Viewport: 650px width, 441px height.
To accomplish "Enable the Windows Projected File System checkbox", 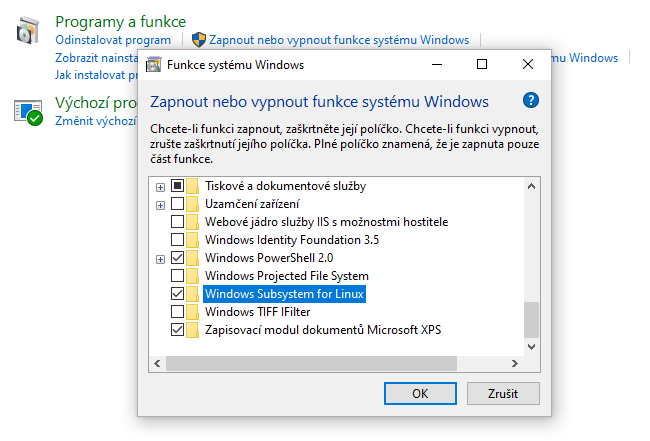I will [178, 276].
